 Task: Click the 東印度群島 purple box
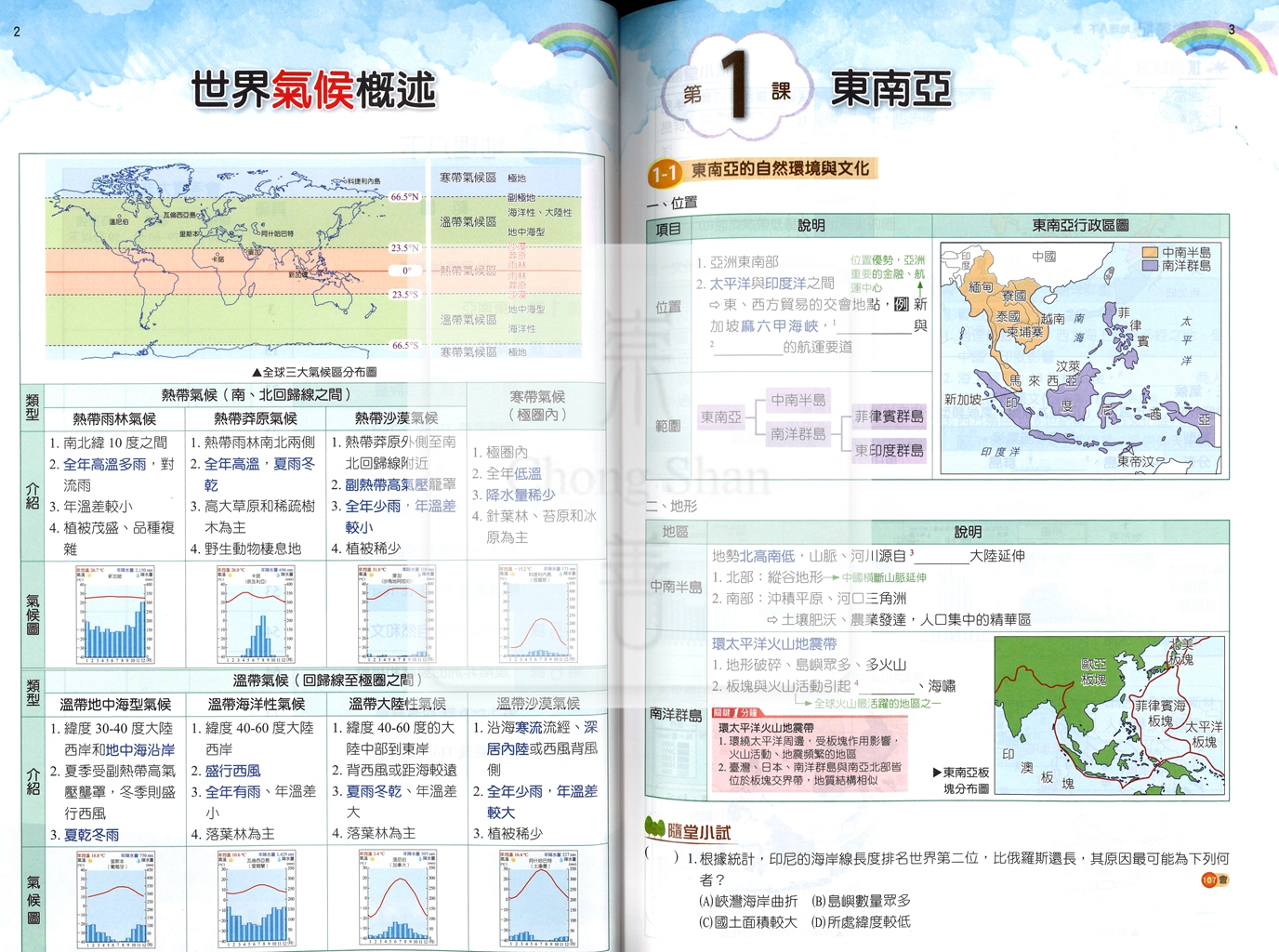click(x=889, y=451)
